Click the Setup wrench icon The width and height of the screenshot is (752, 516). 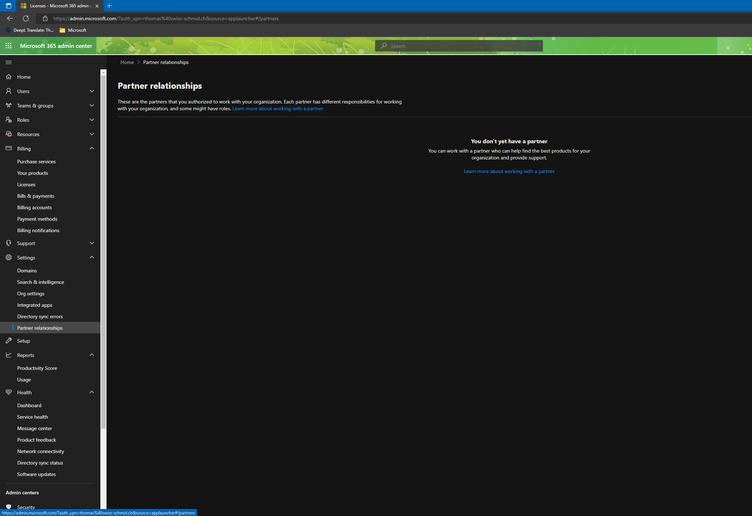click(x=9, y=341)
